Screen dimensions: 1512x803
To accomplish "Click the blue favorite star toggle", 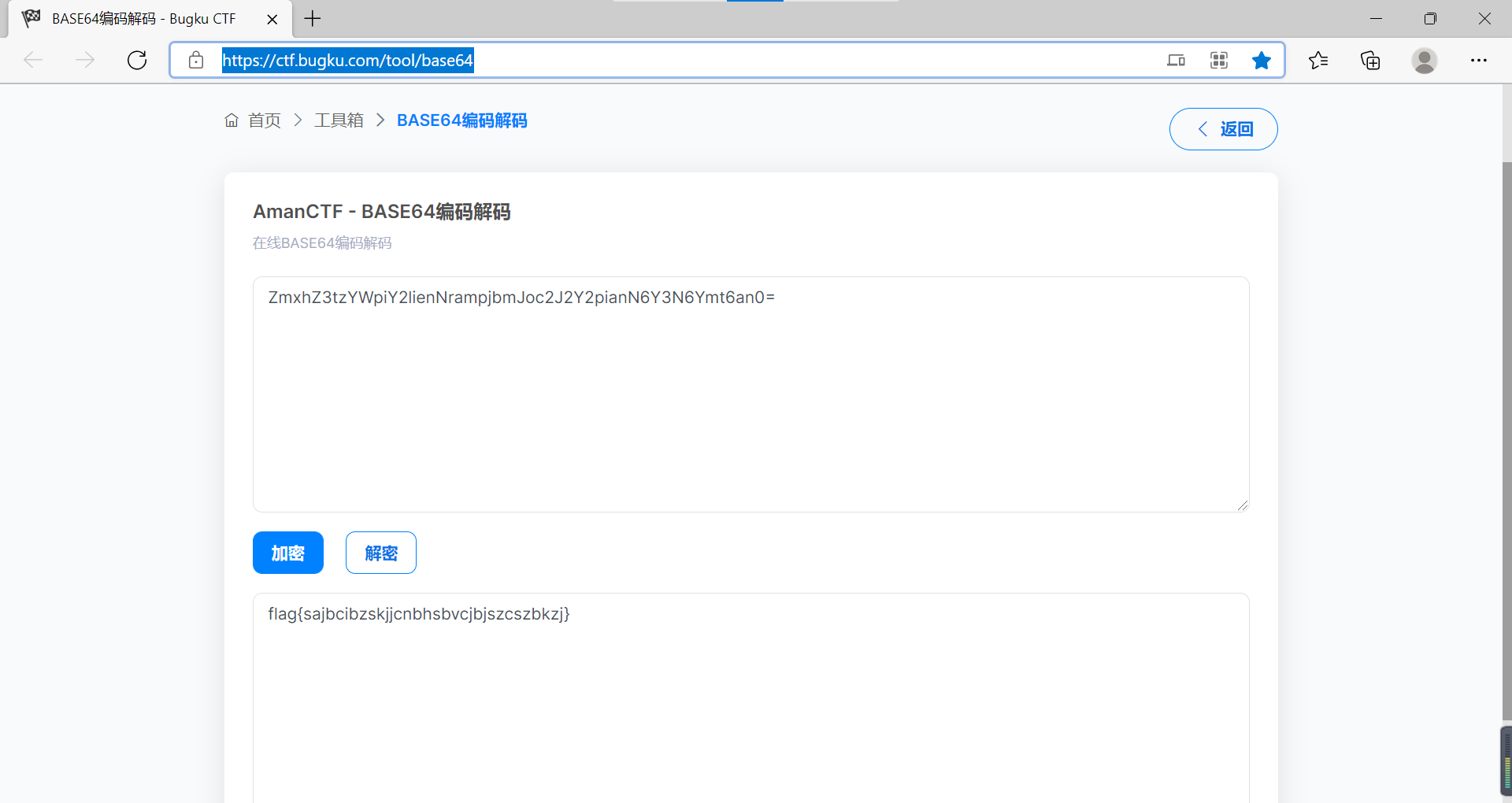I will pos(1262,60).
